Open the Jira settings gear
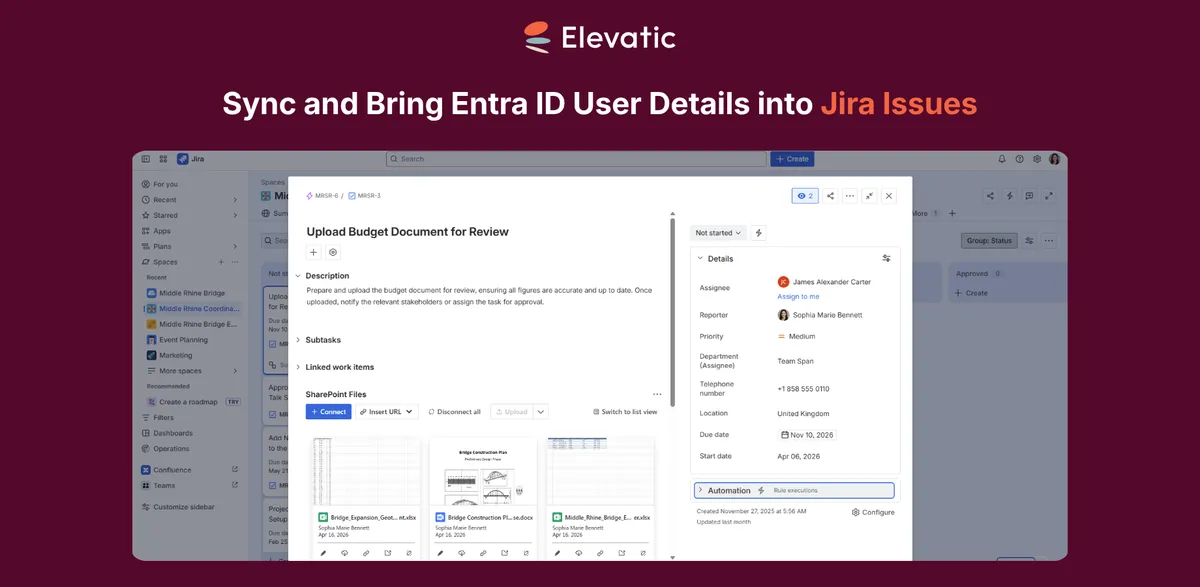Screen dimensions: 1200x587 tap(1037, 159)
